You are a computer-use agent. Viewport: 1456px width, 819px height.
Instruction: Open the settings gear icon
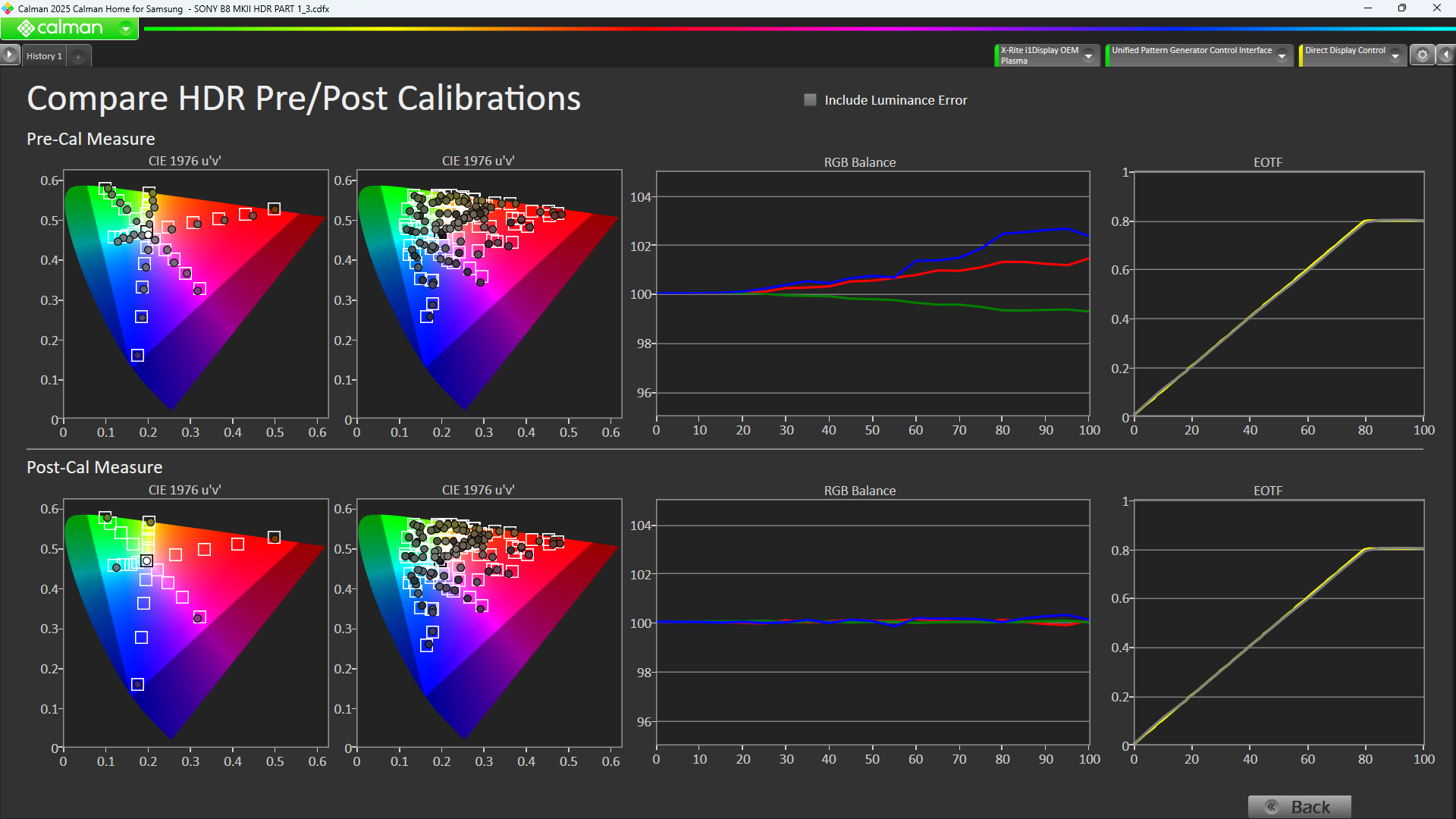coord(1423,55)
